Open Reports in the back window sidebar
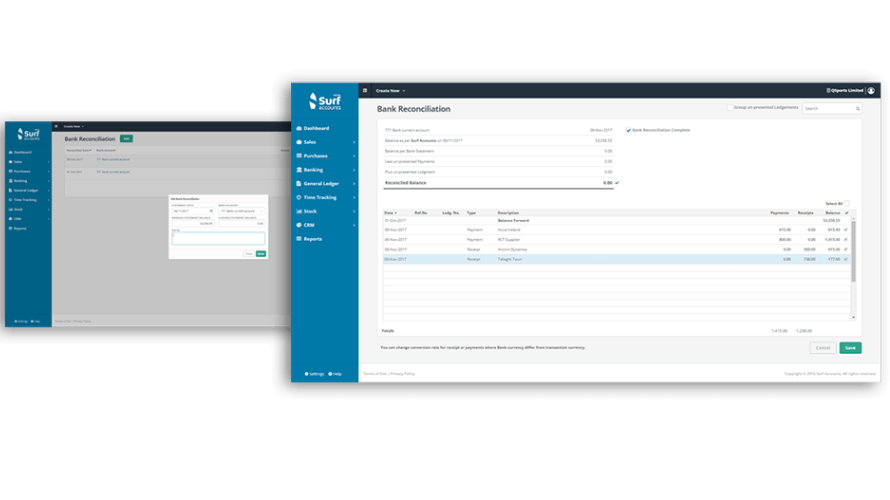 coord(19,229)
